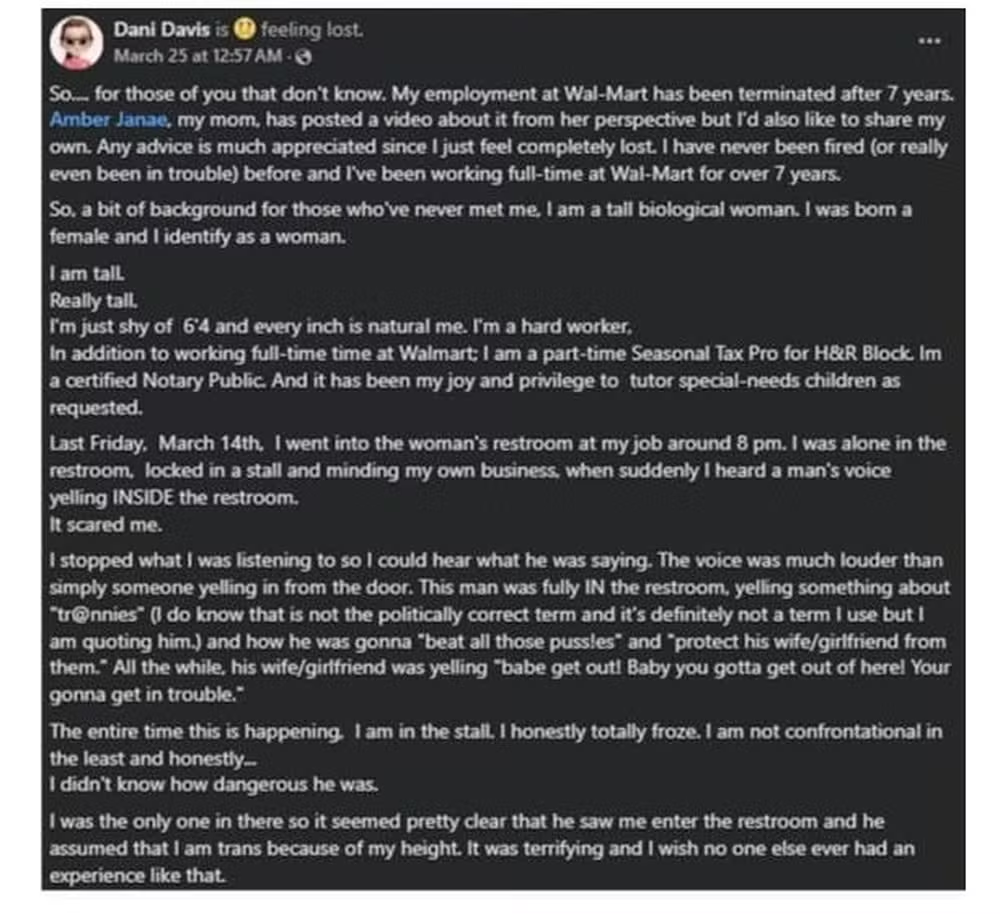Open the three-dot post options menu
This screenshot has width=1000, height=914.
click(x=929, y=41)
